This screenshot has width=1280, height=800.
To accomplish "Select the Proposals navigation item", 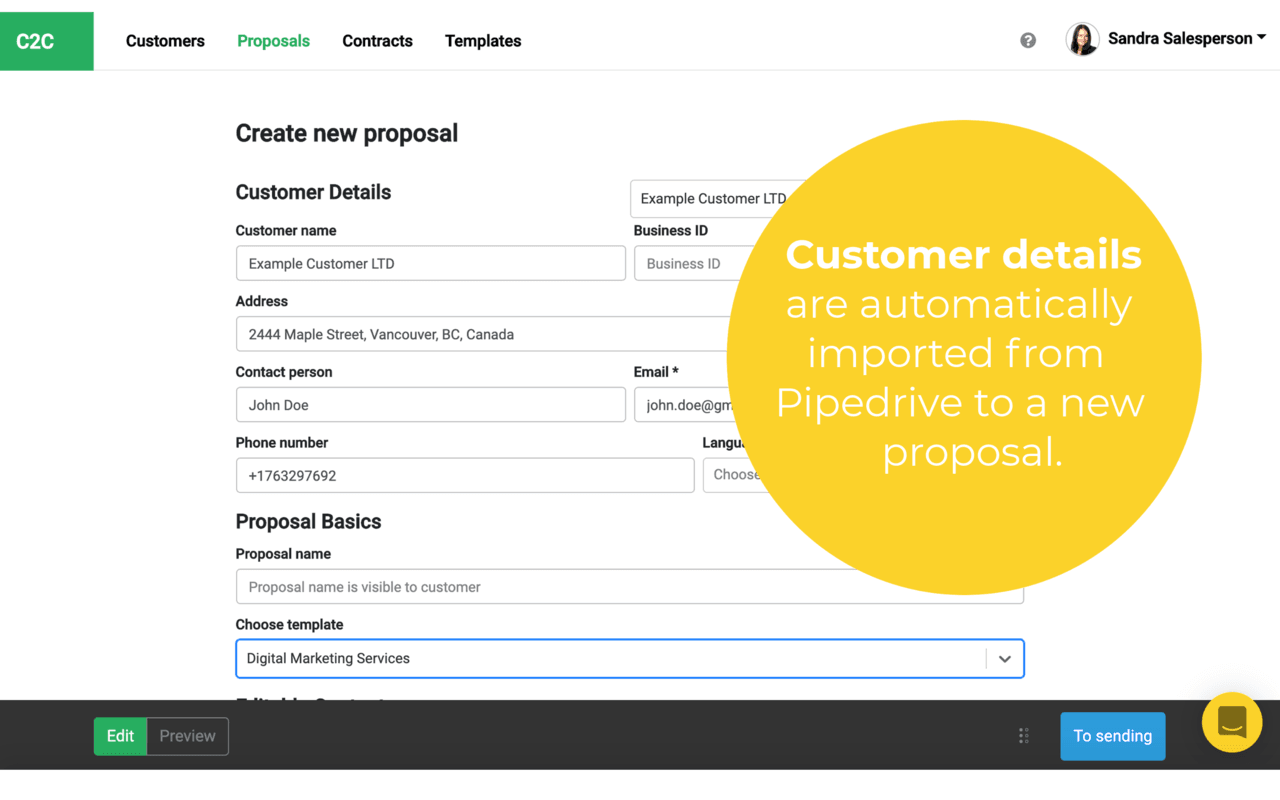I will pos(273,41).
